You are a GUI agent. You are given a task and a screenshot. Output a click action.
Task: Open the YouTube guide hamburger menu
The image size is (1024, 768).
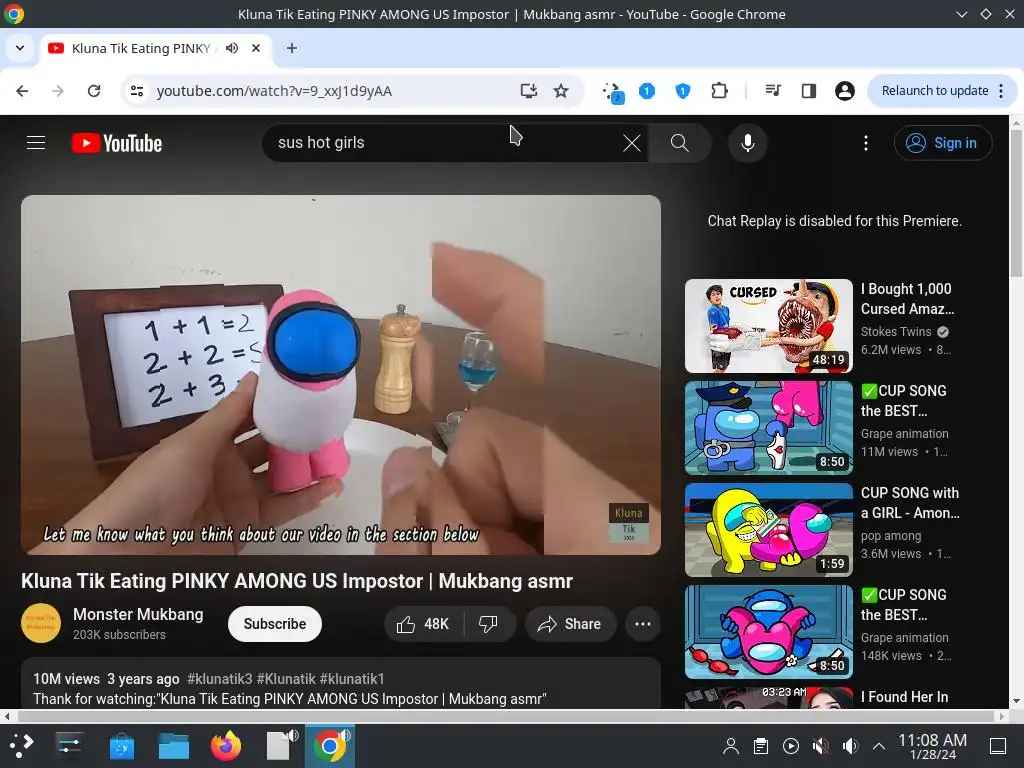(x=36, y=142)
